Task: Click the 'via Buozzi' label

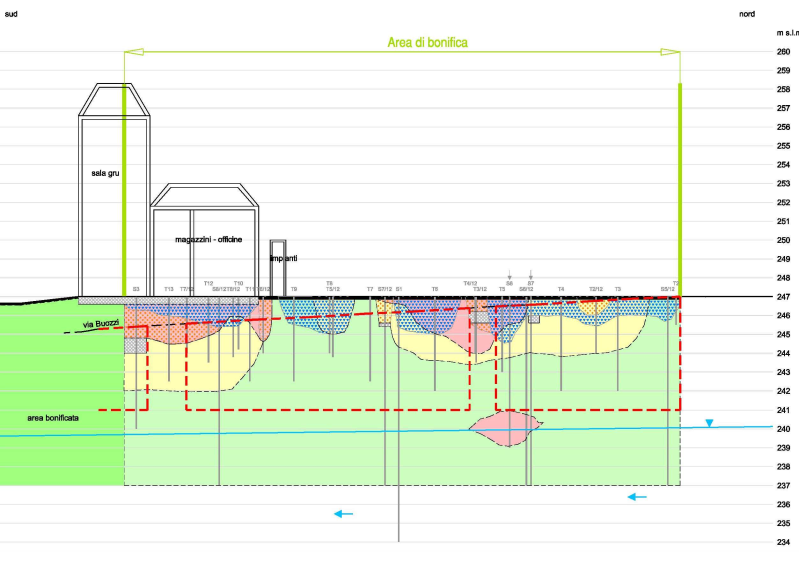Action: 101,324
